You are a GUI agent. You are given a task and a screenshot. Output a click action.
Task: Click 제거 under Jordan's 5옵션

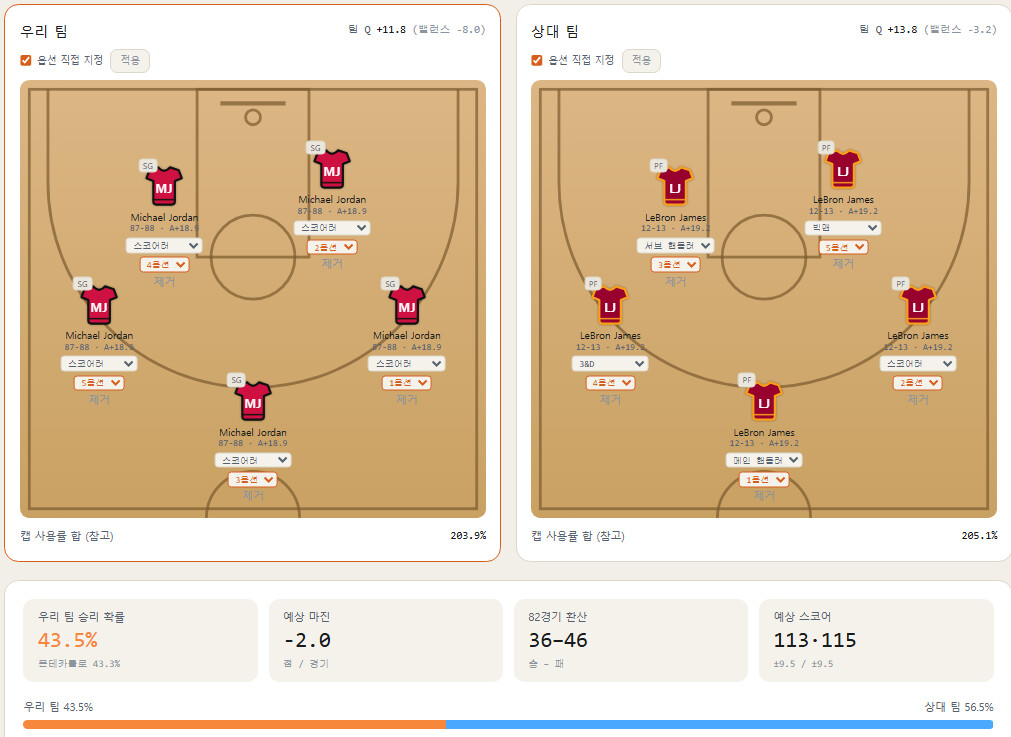99,400
